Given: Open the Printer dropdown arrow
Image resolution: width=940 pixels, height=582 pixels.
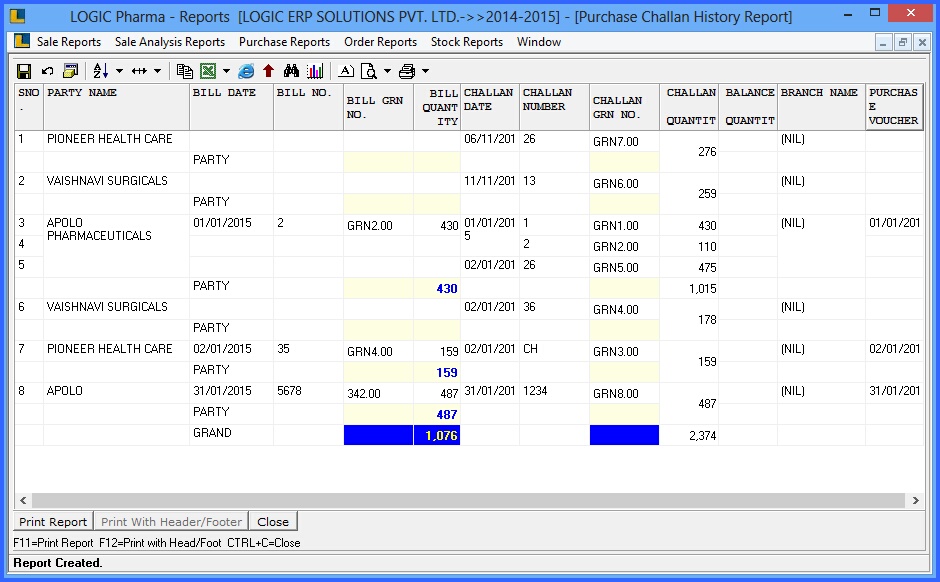Looking at the screenshot, I should (426, 71).
